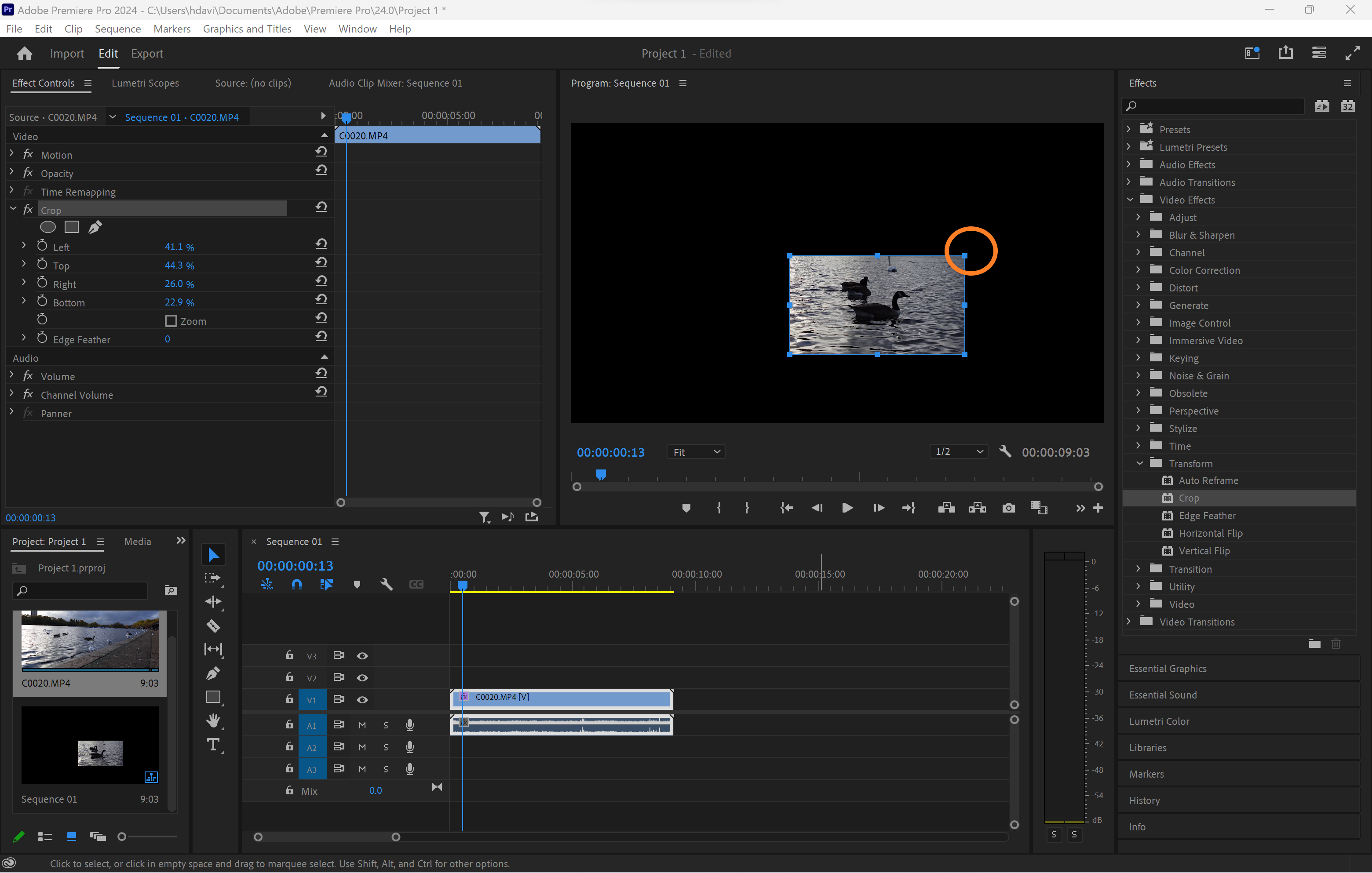Open the Fit zoom level dropdown
Viewport: 1372px width, 873px height.
point(696,451)
